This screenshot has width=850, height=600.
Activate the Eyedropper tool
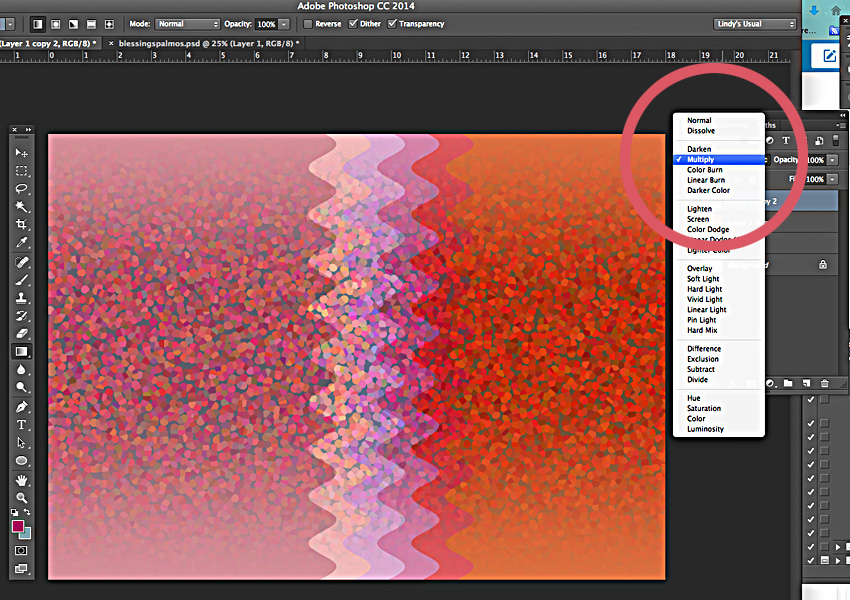pos(22,243)
